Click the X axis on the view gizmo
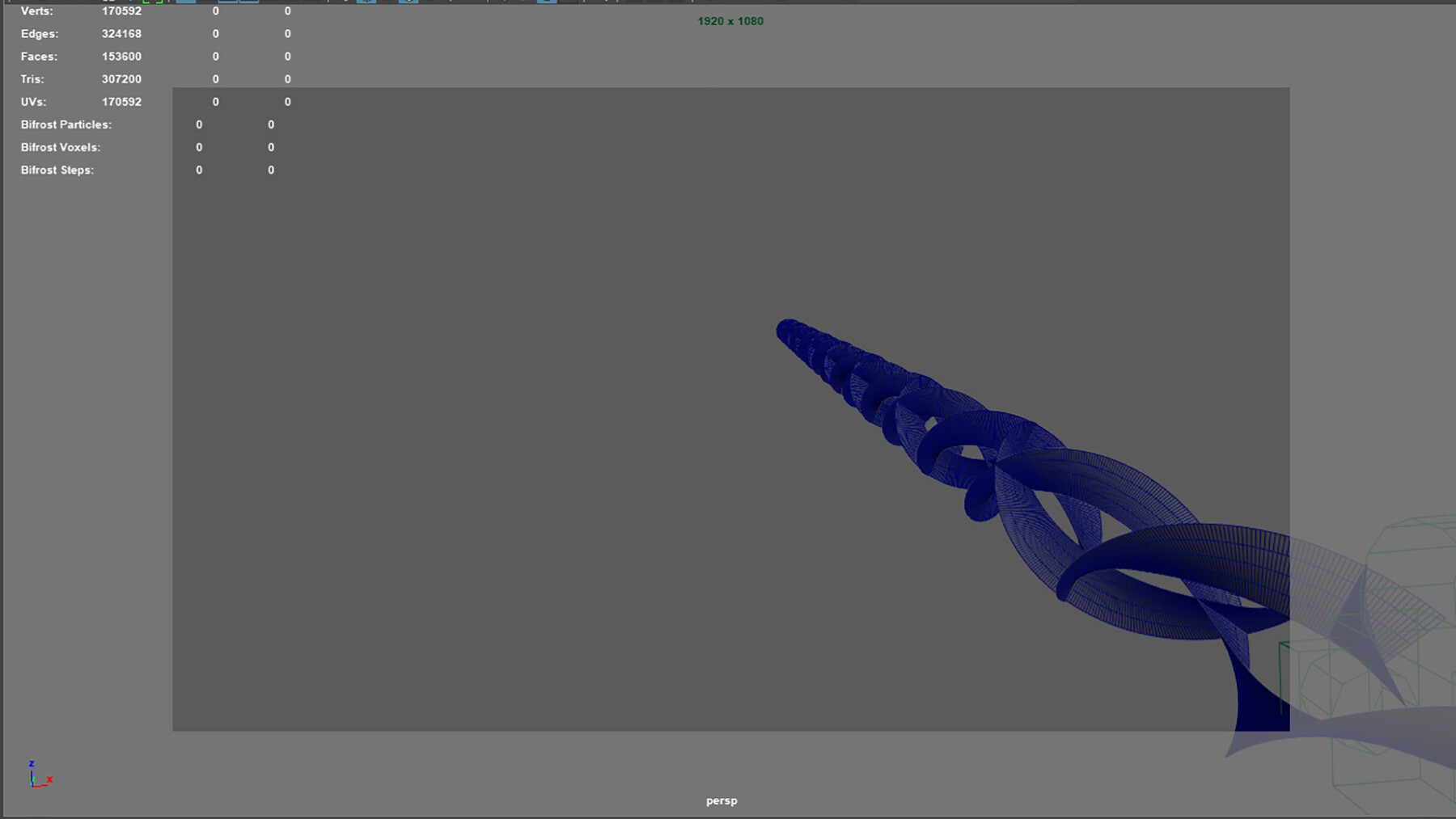This screenshot has height=819, width=1456. pos(49,780)
